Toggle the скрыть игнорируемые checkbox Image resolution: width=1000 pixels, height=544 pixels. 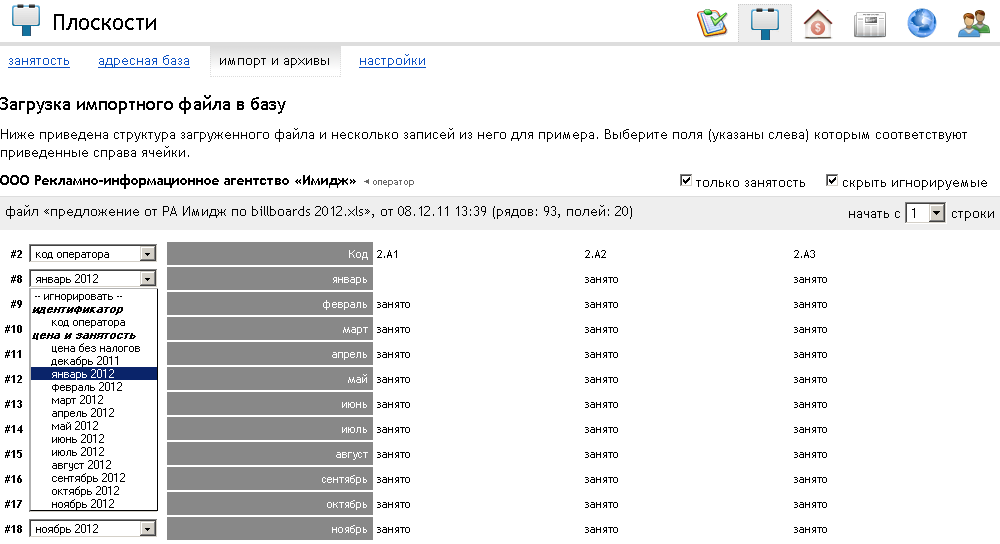click(832, 180)
